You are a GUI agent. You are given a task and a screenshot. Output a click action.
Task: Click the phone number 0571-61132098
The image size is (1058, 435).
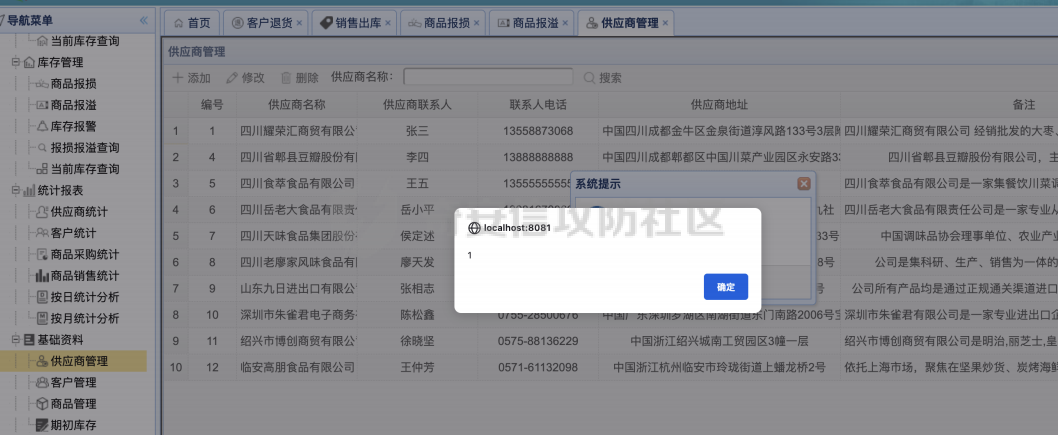[538, 368]
